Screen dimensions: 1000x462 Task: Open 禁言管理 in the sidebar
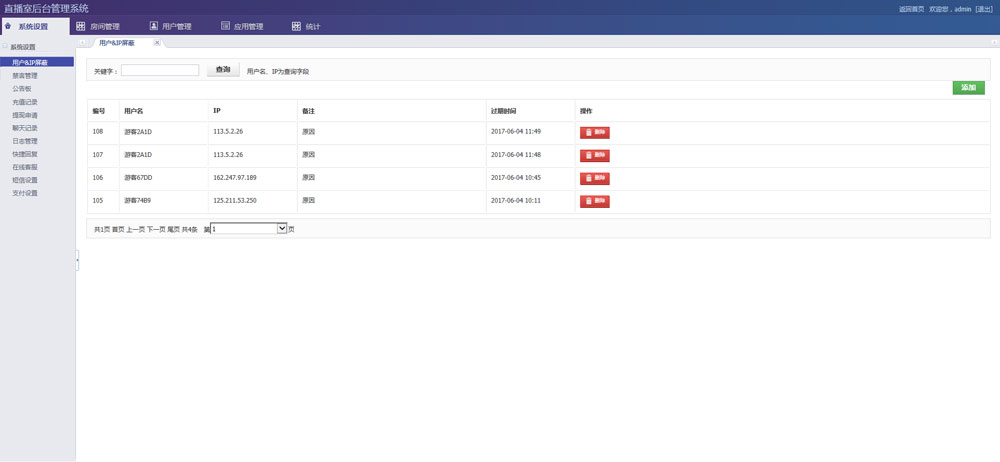coord(25,75)
